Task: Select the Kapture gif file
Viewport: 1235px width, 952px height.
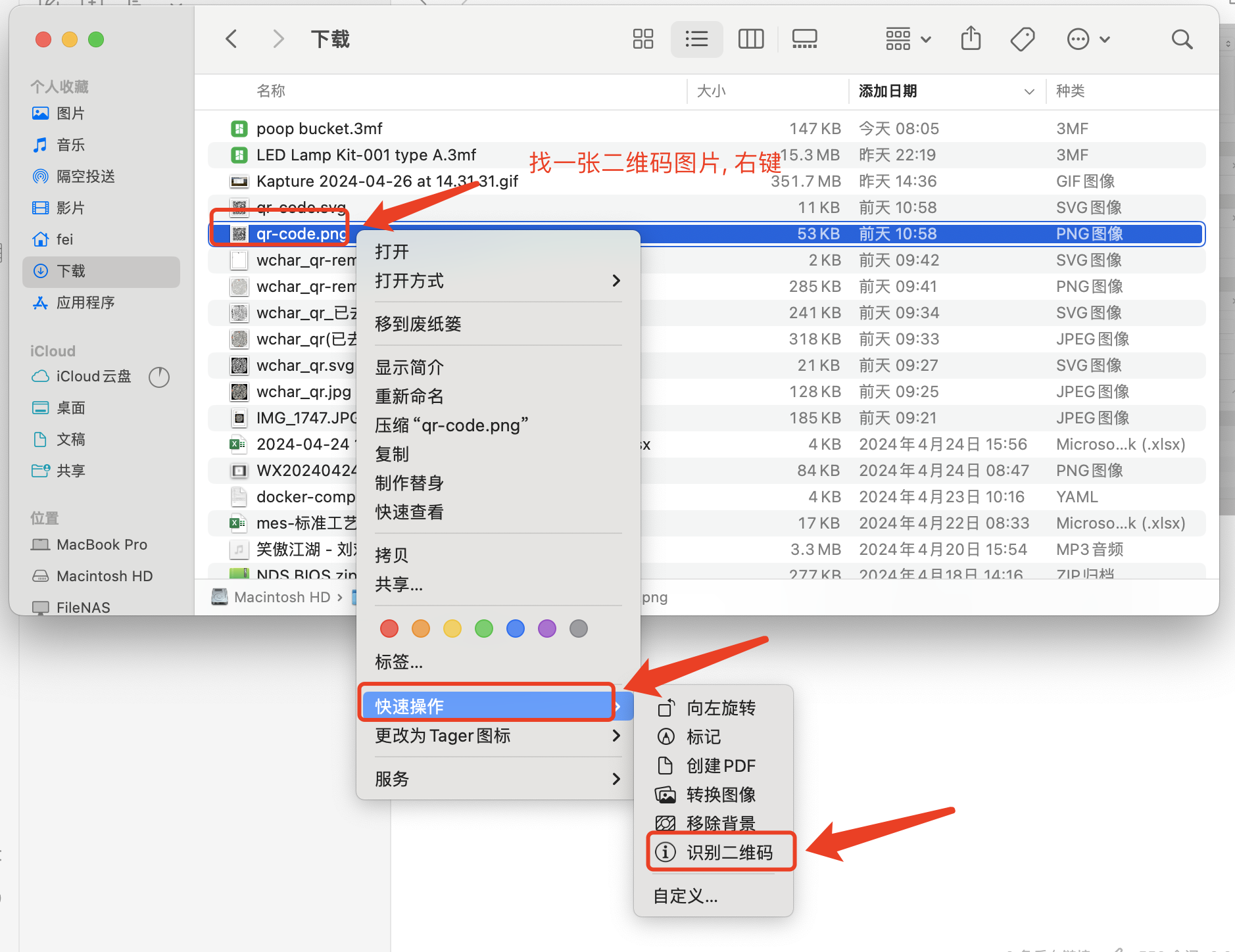Action: point(706,181)
